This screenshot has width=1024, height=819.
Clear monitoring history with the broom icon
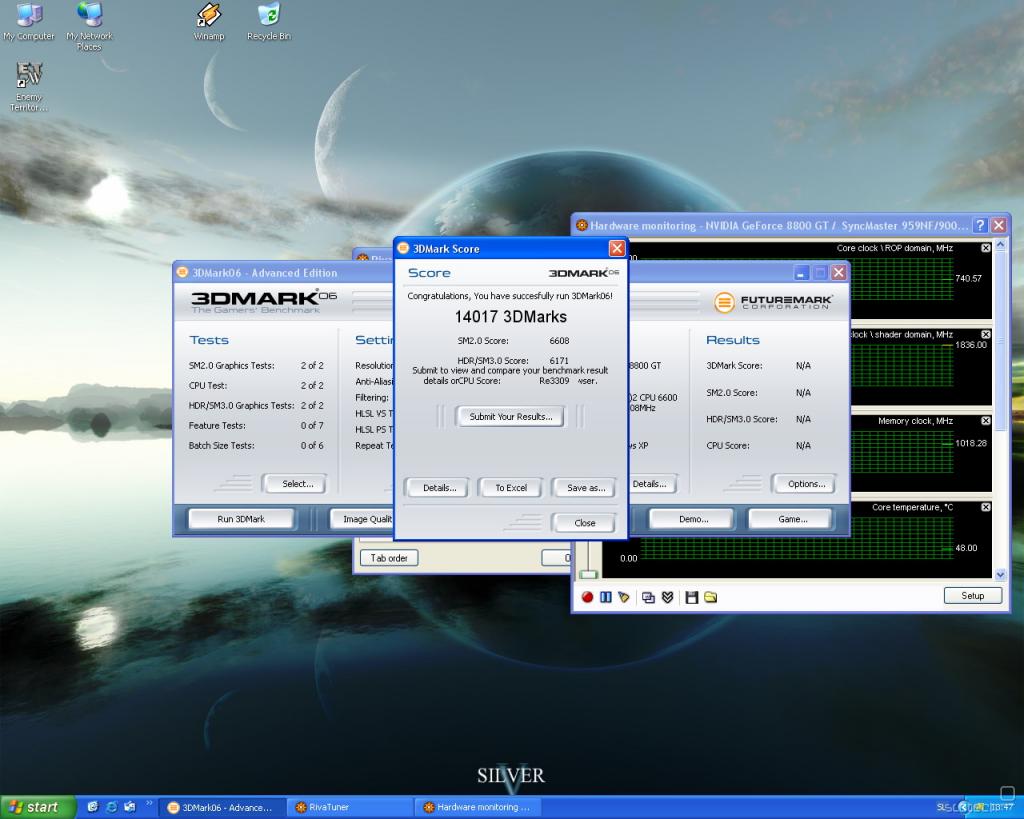point(624,597)
